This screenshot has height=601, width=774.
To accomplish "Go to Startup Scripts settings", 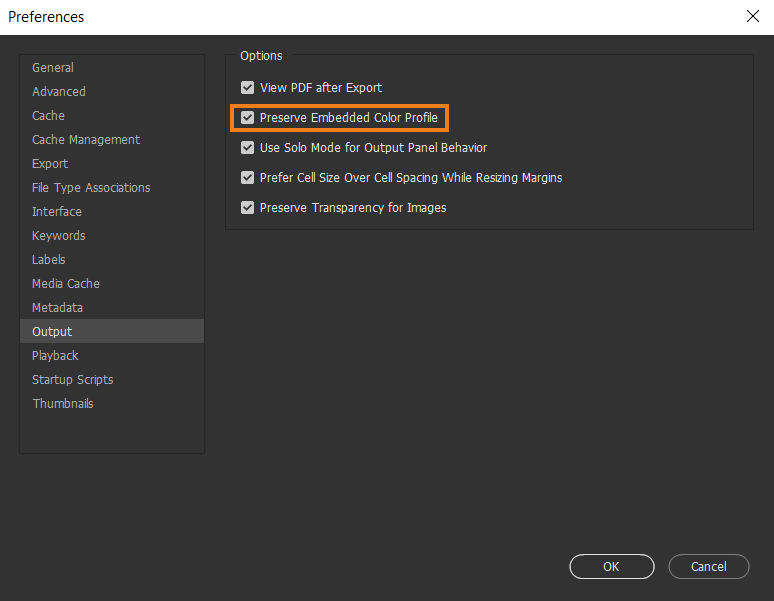I will tap(112, 380).
